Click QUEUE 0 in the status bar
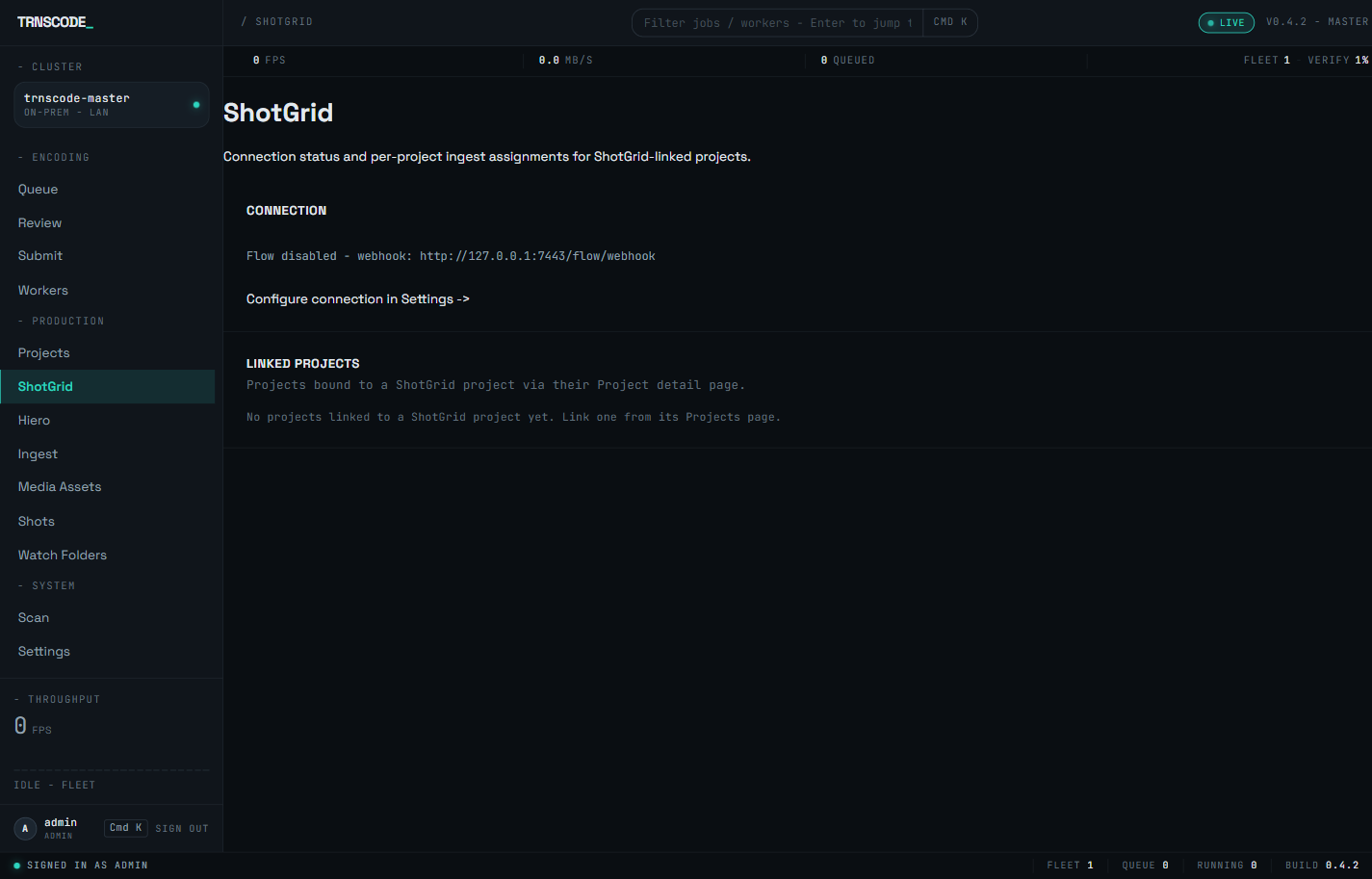 [1146, 866]
